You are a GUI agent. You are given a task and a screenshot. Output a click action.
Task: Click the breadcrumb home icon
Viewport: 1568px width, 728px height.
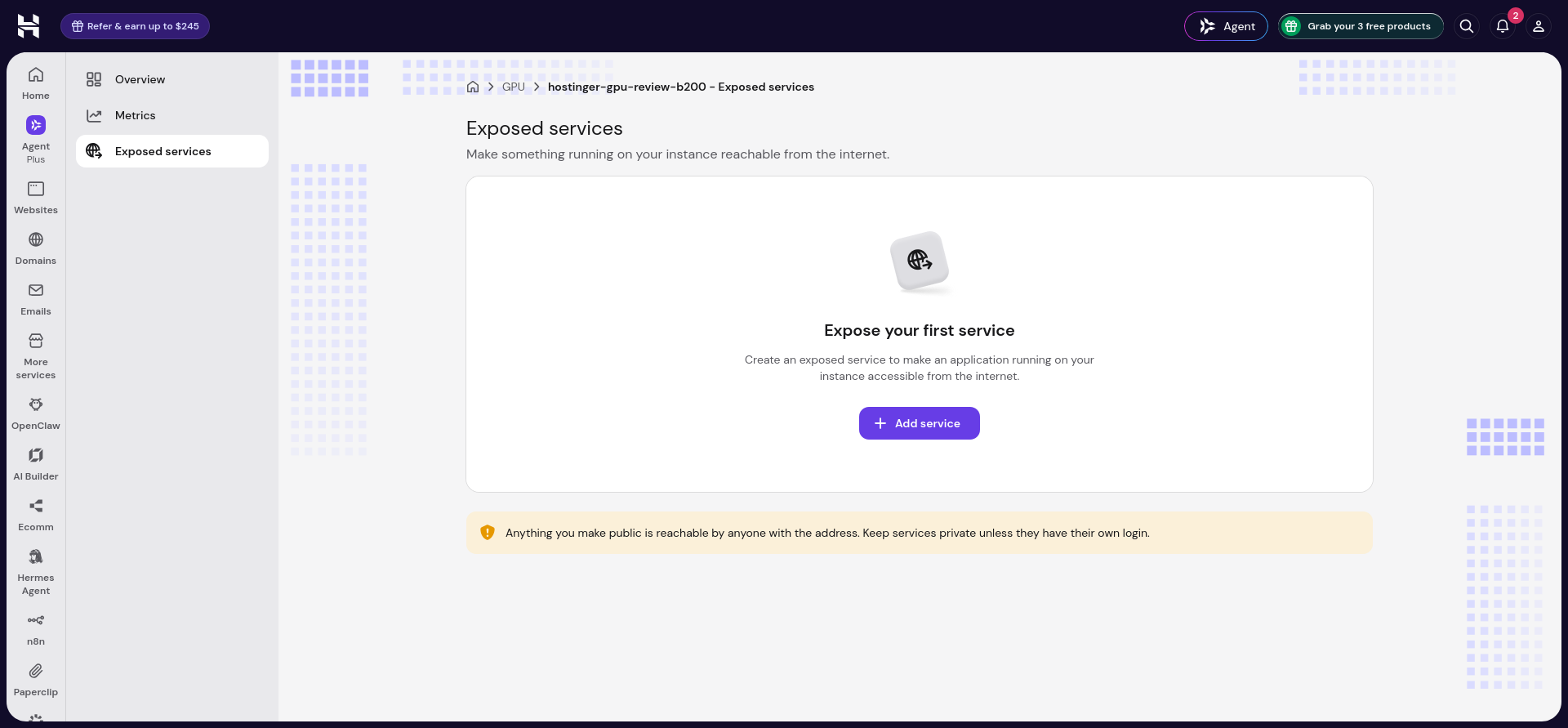[x=473, y=87]
